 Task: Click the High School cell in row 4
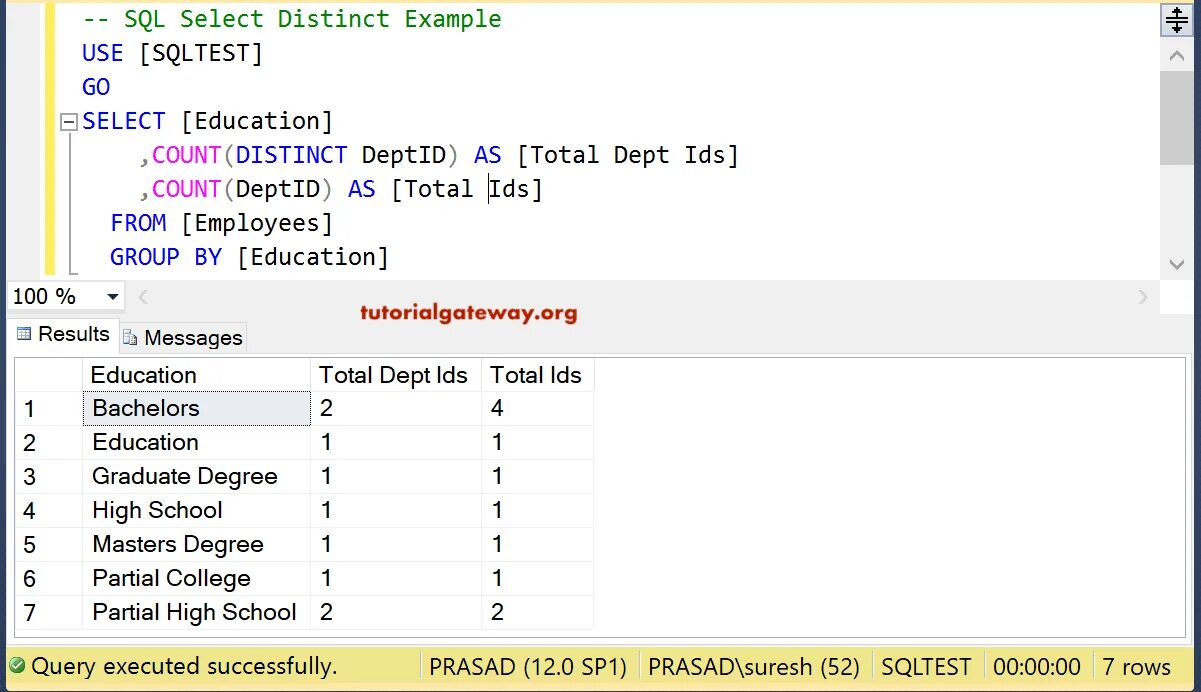[x=196, y=510]
